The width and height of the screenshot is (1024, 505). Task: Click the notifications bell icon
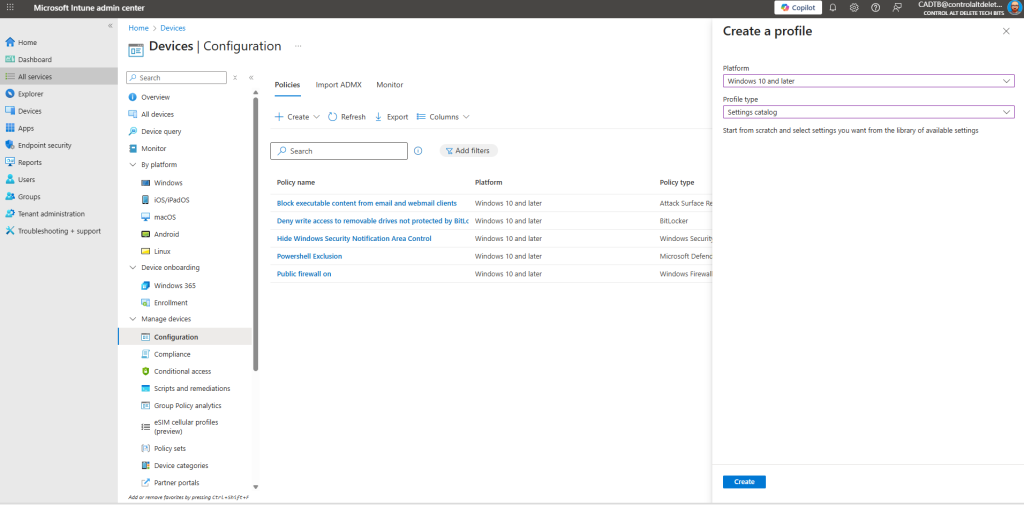833,7
